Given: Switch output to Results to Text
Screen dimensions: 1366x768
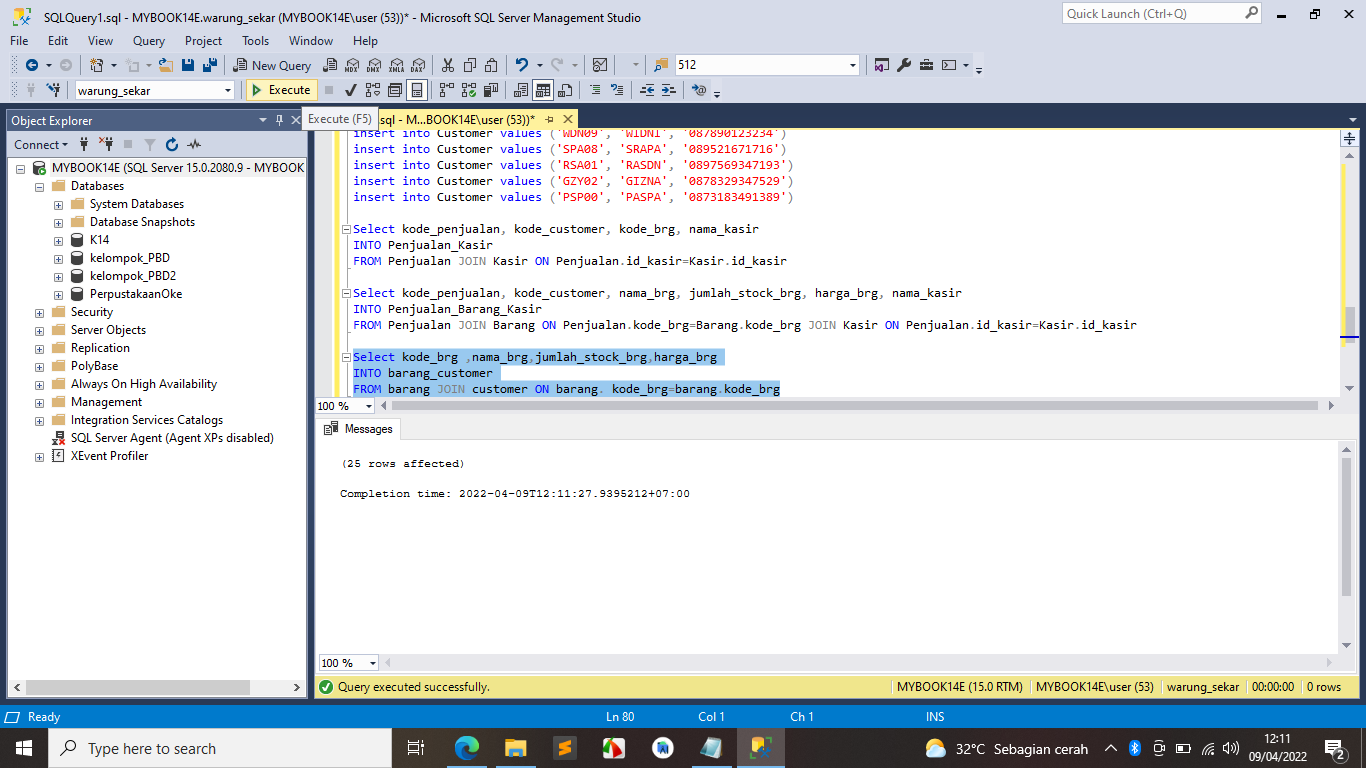Looking at the screenshot, I should pos(521,90).
